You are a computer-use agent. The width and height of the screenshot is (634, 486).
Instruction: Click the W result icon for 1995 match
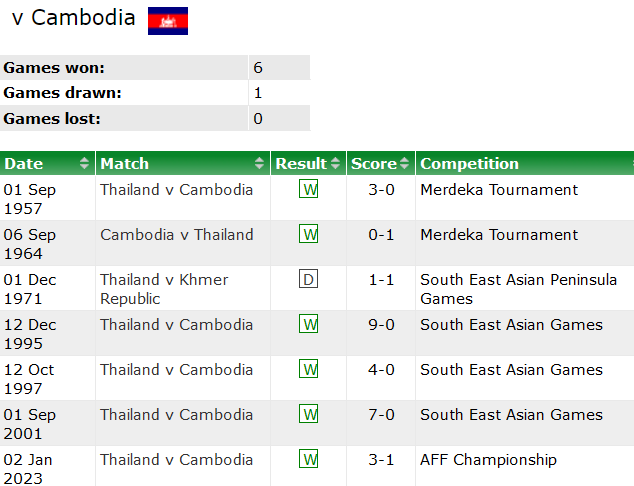(309, 325)
